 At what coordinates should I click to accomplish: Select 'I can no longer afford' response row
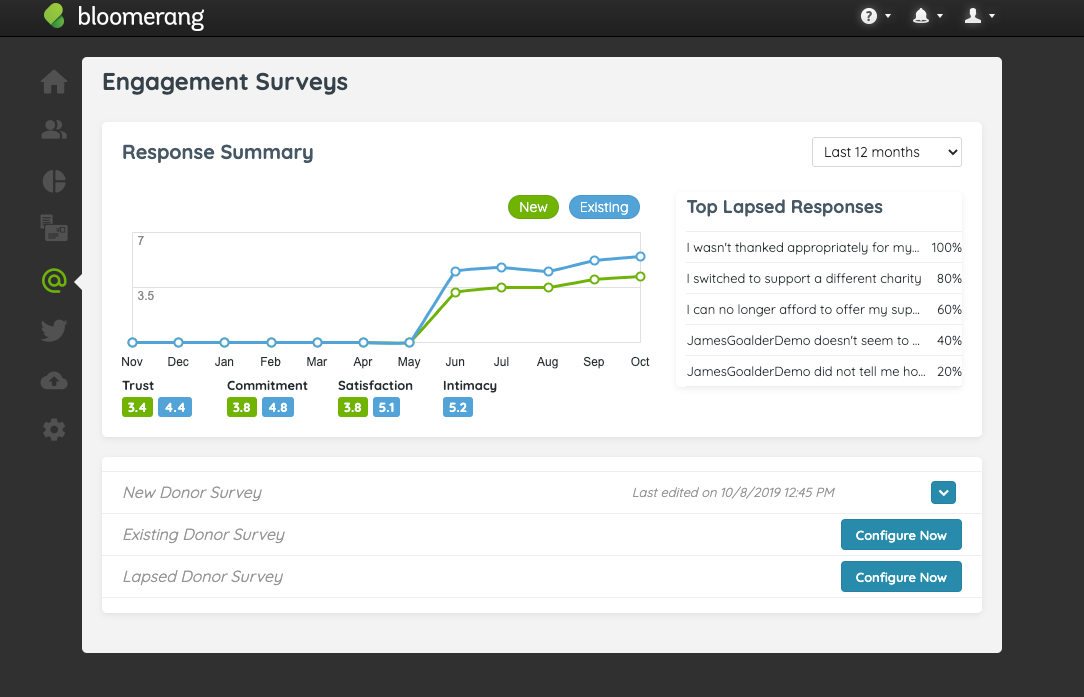824,309
